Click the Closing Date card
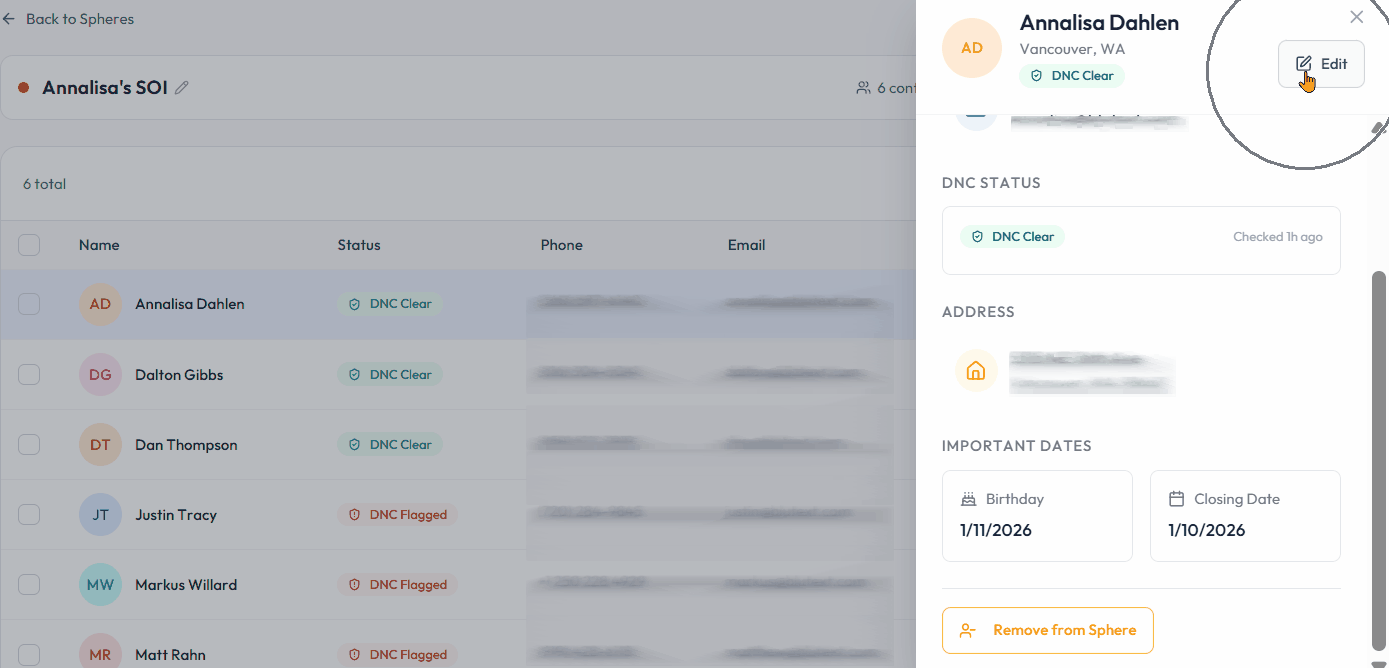 click(x=1244, y=516)
